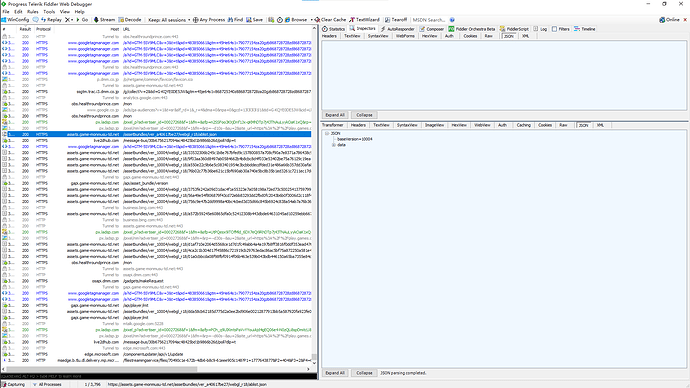
Task: Click the black QuickExec command box
Action: tap(158, 377)
